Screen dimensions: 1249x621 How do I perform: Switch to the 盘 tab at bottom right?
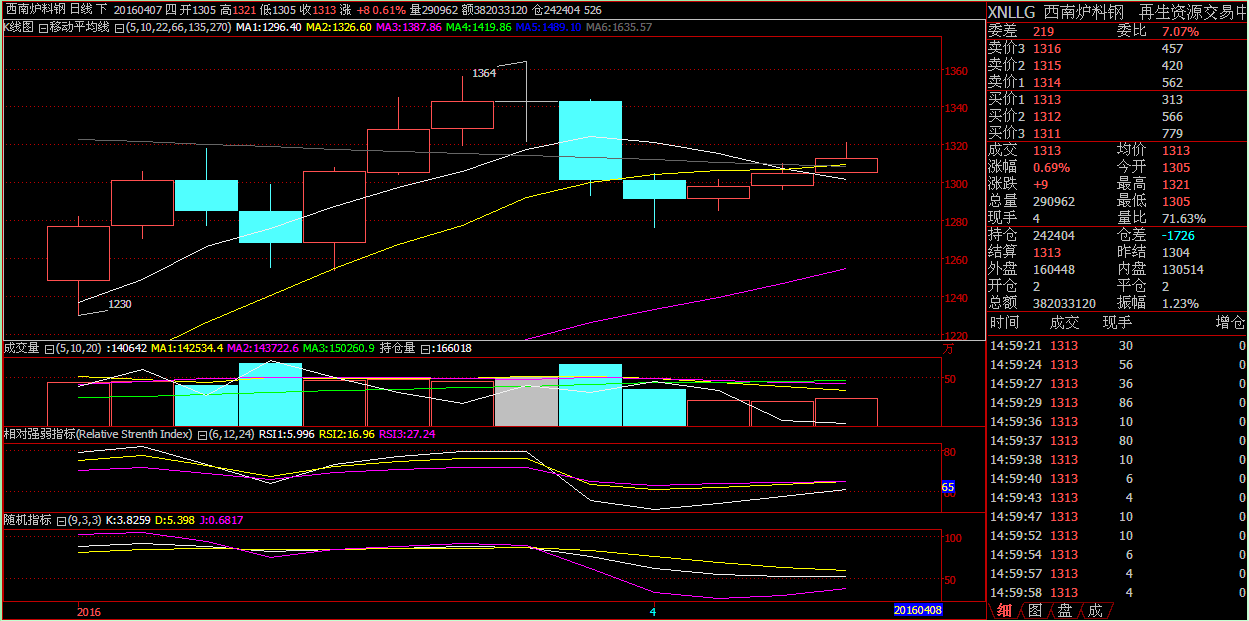click(x=1065, y=610)
